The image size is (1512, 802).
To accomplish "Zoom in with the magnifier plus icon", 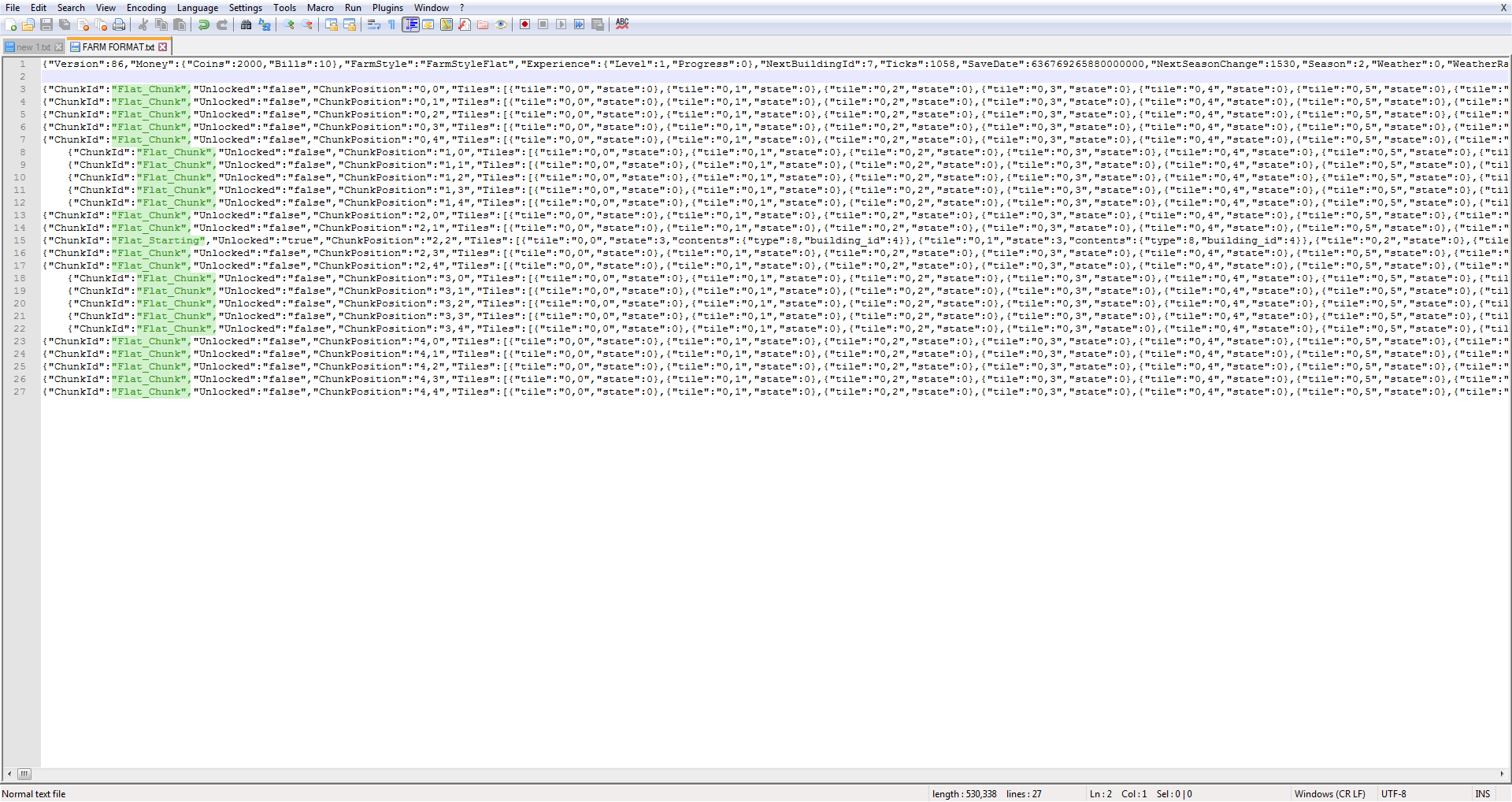I will 289,24.
